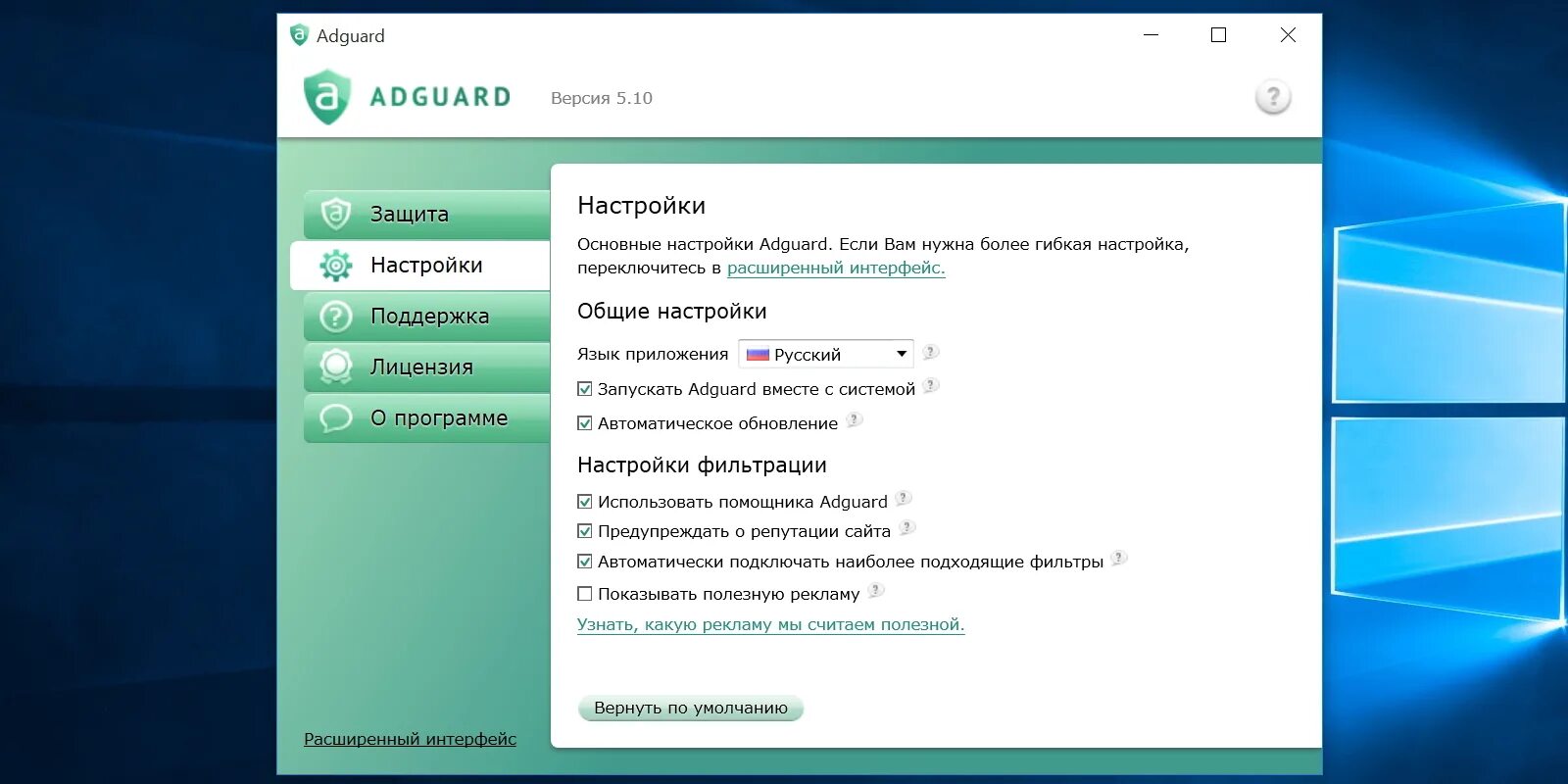Click the speech bubble icon beside О программе
Screen dimensions: 1568x784
[x=336, y=417]
